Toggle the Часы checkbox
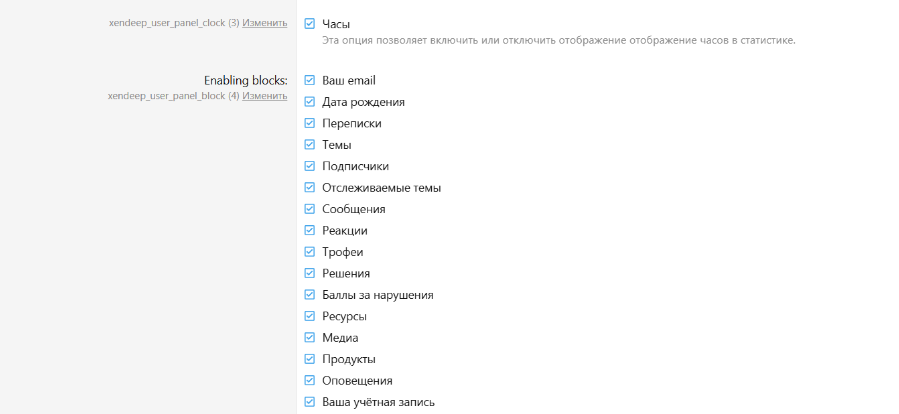 click(x=310, y=23)
